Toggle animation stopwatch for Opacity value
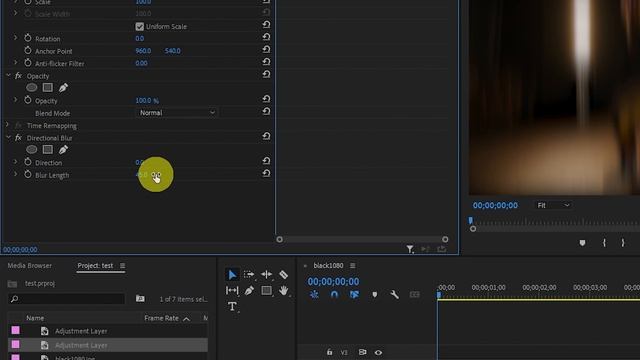Screen dimensions: 640x360 click(x=28, y=100)
